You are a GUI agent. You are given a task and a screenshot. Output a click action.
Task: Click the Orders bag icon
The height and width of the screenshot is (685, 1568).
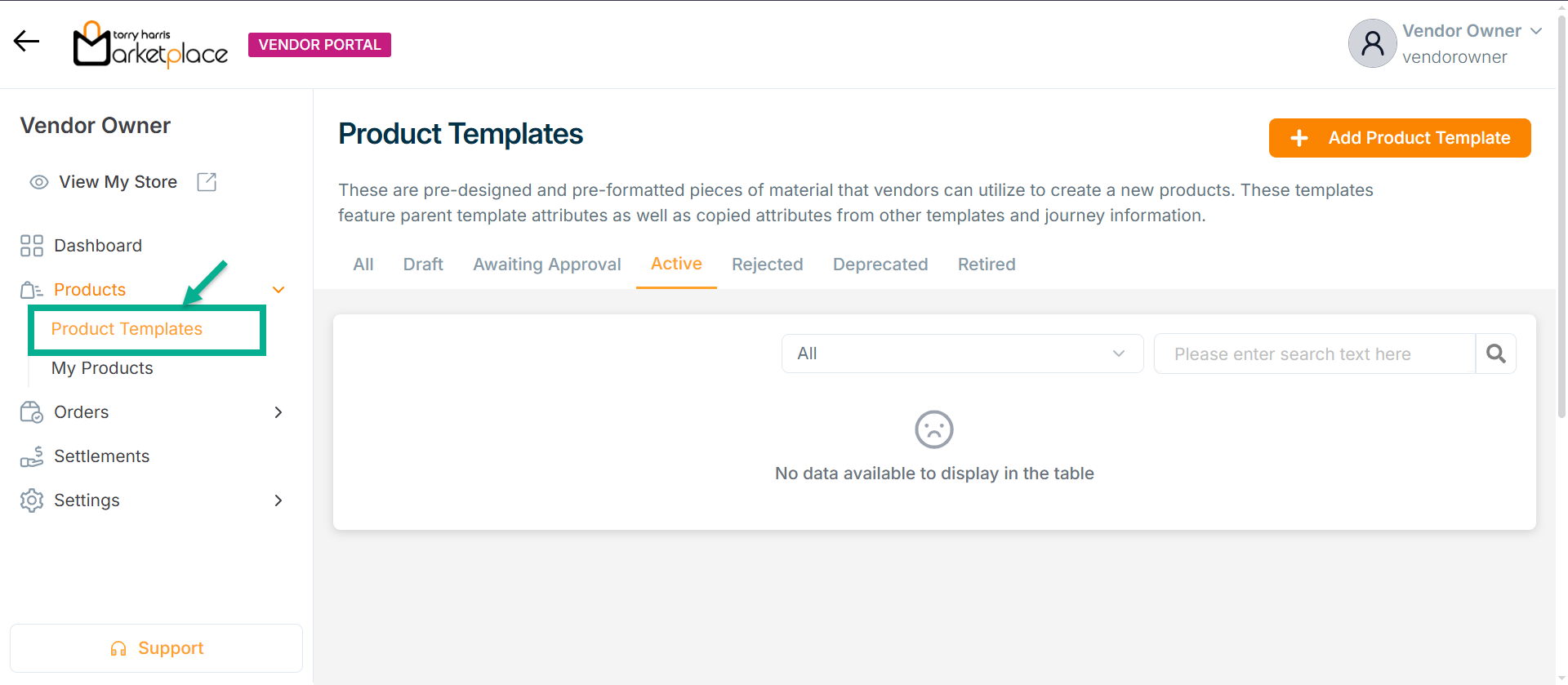click(x=32, y=412)
